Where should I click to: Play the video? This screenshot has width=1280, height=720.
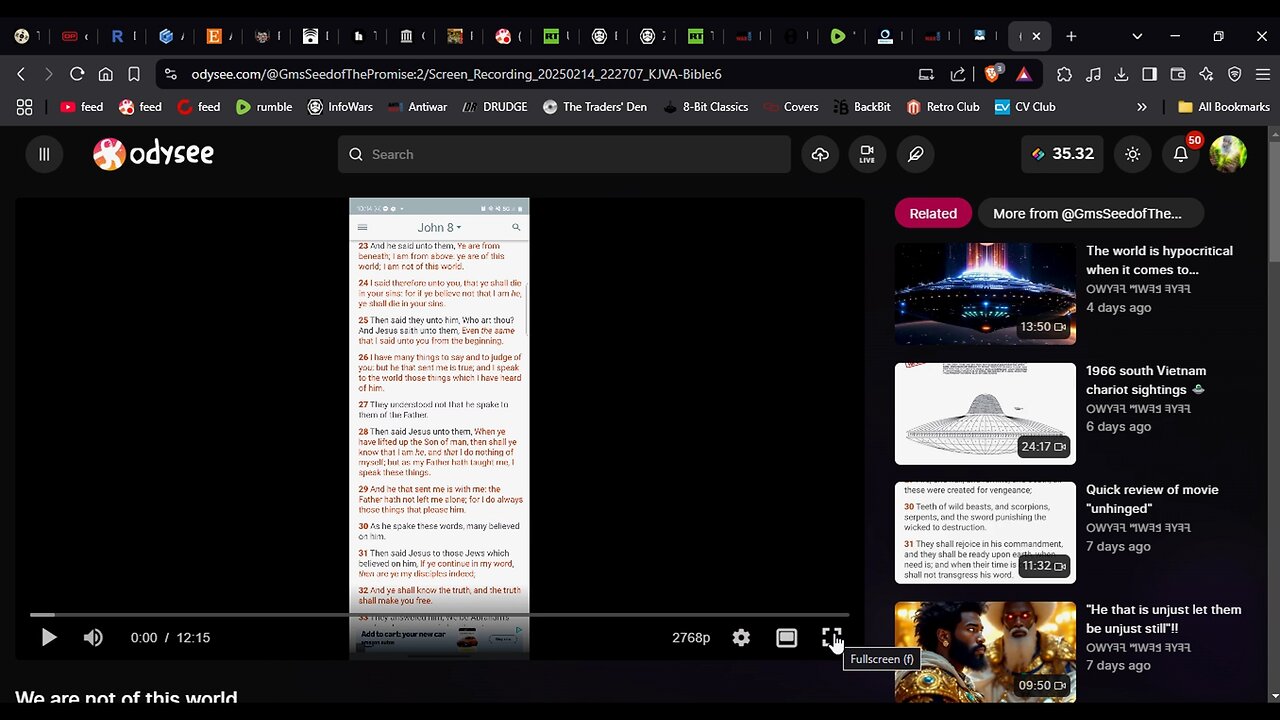(48, 638)
